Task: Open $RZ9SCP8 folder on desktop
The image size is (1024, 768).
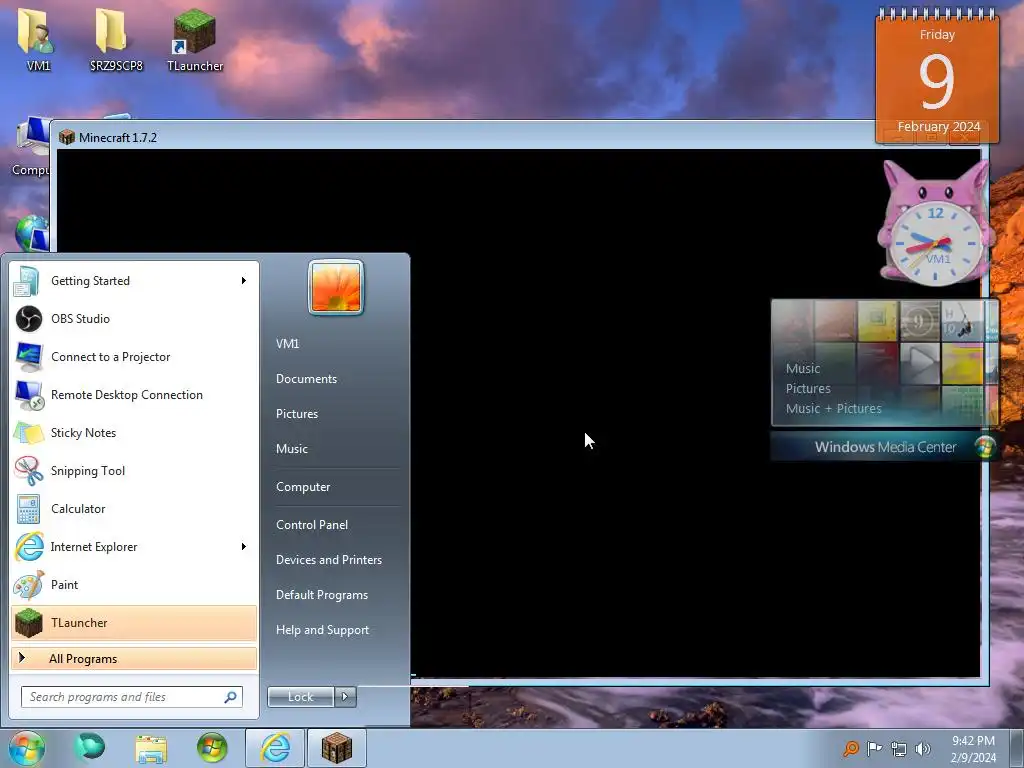Action: 116,39
